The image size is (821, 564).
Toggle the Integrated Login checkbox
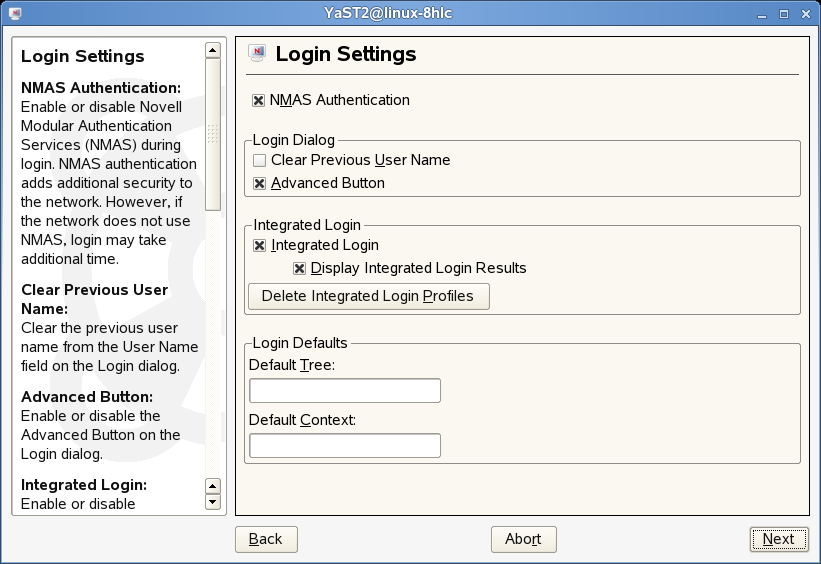click(260, 246)
